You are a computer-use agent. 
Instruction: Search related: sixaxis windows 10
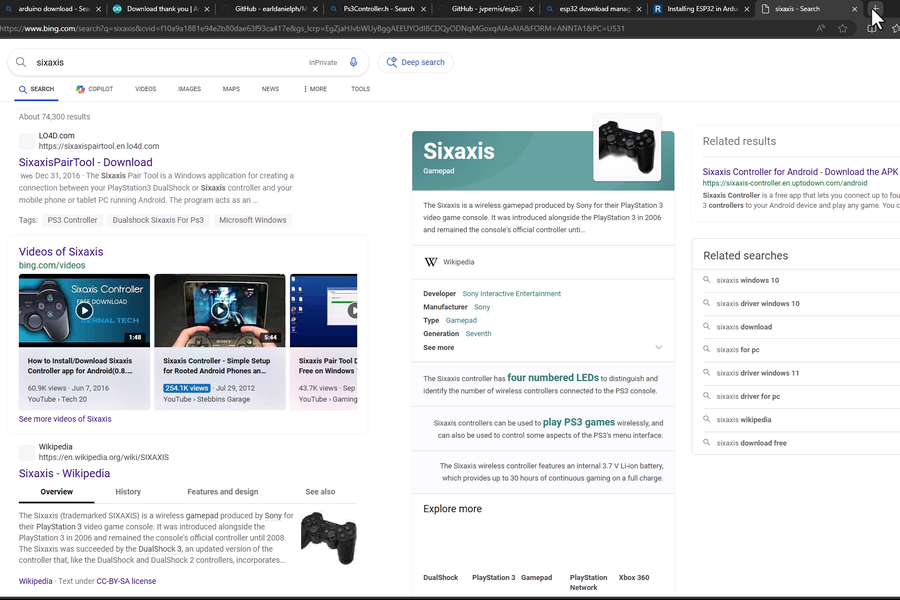[747, 280]
